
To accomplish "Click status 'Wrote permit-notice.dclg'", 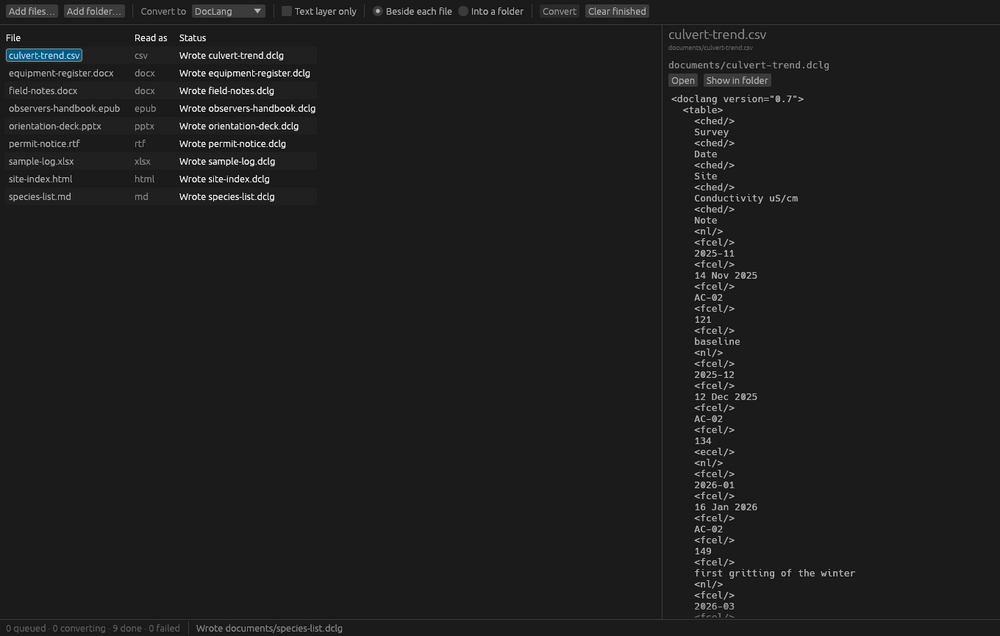I will 232,144.
